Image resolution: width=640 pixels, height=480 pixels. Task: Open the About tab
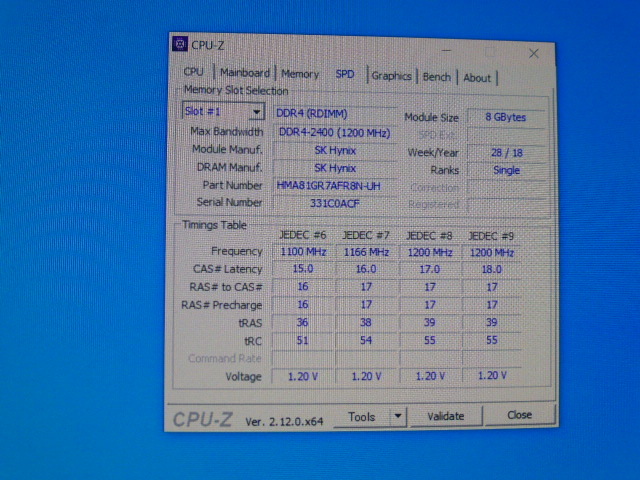(x=477, y=78)
